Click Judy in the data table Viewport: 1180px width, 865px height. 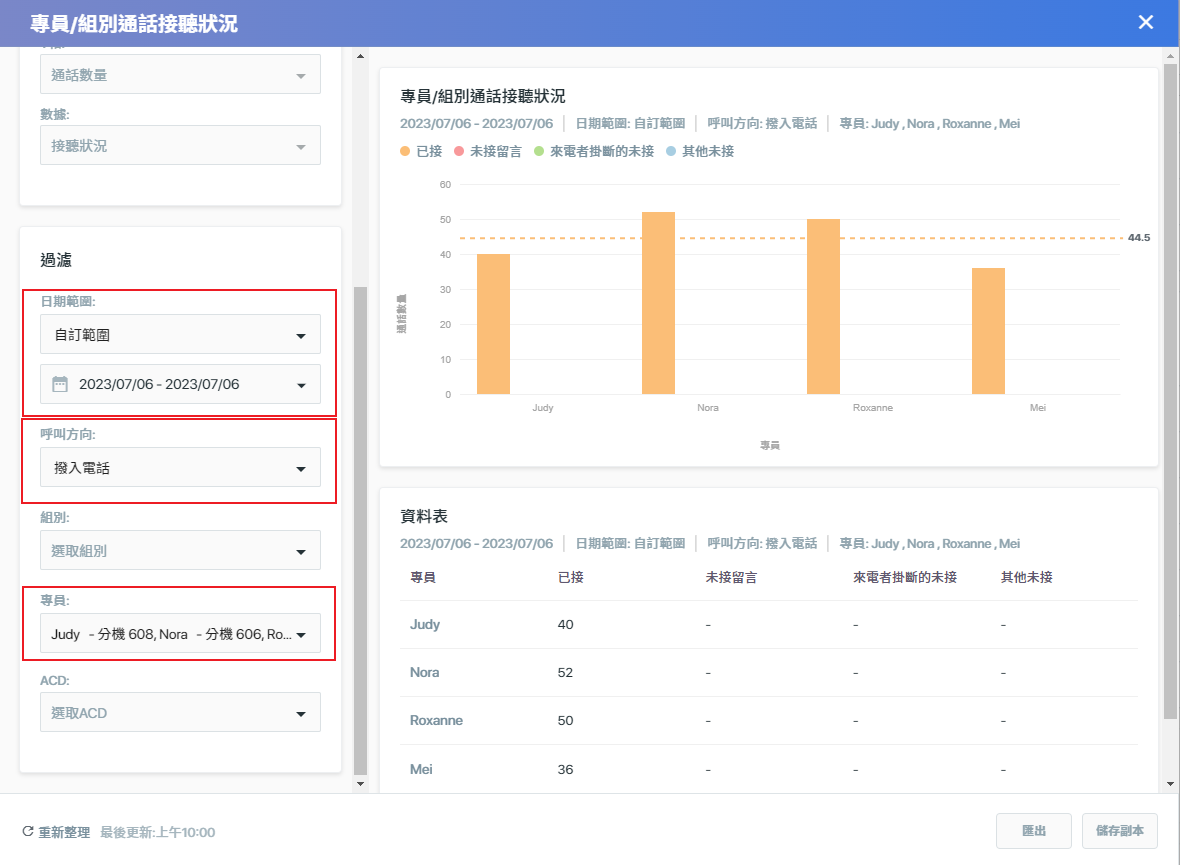[x=424, y=624]
